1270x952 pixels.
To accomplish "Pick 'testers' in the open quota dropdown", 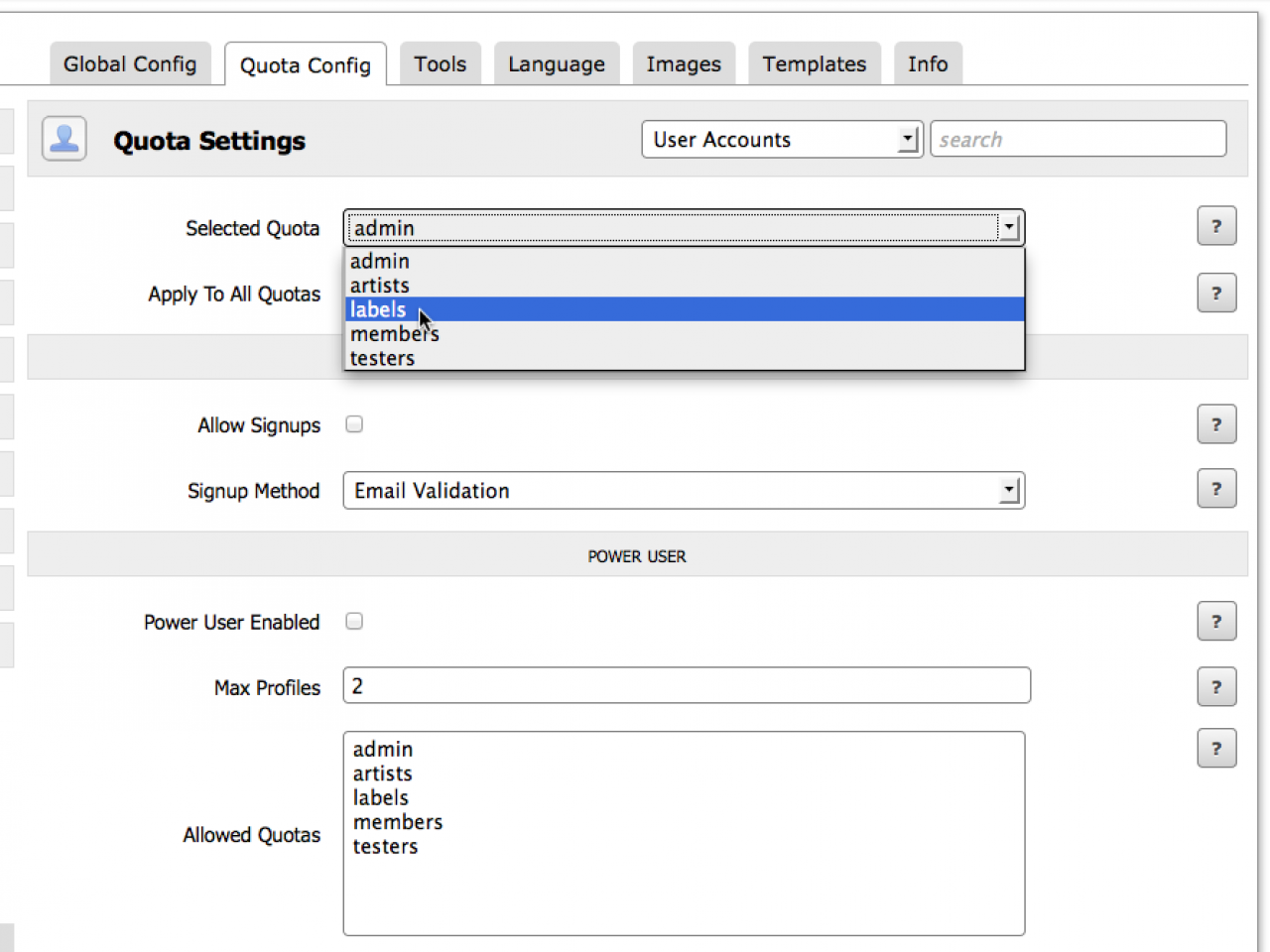I will pyautogui.click(x=383, y=358).
